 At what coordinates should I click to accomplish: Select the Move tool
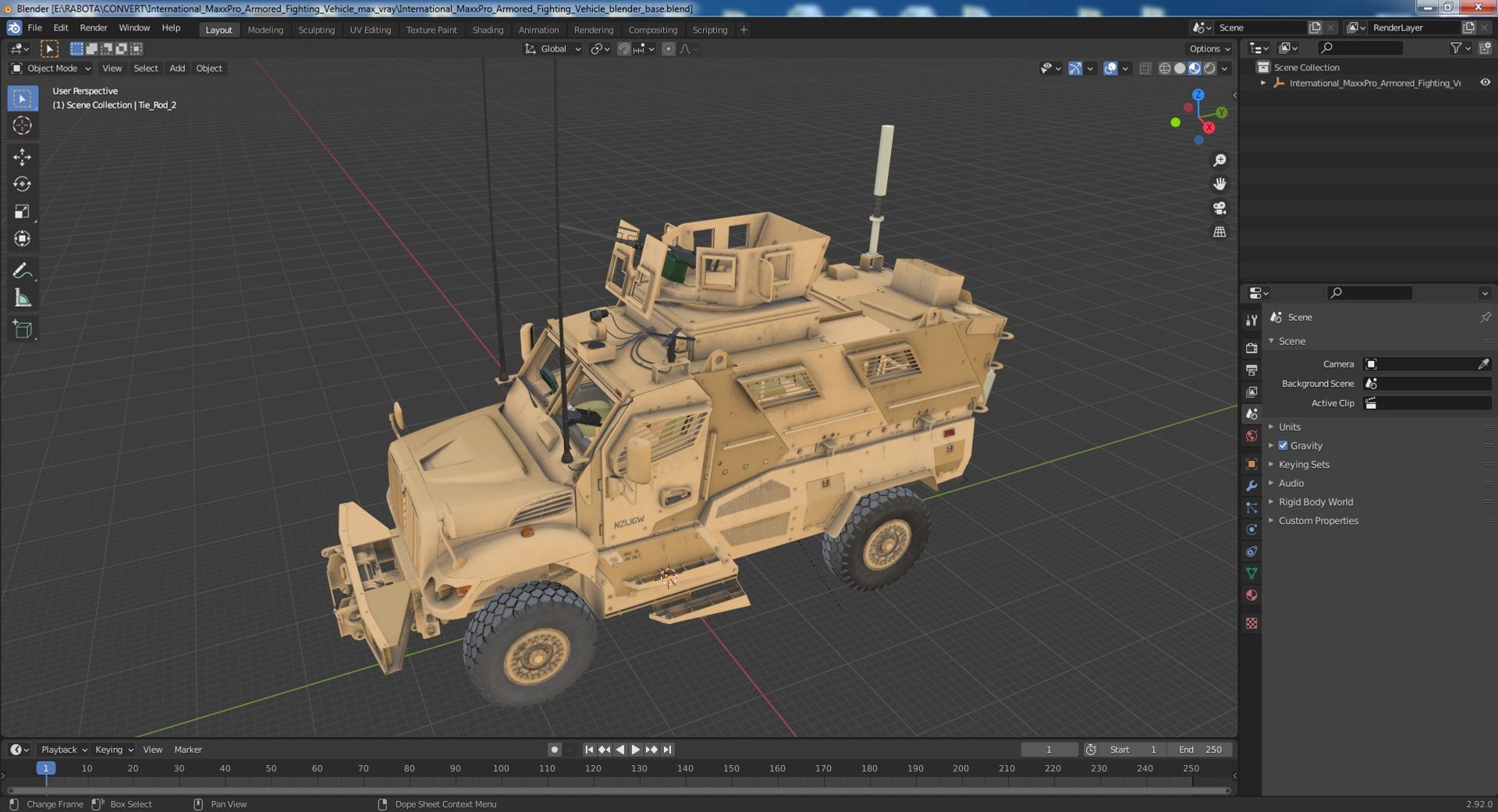tap(22, 158)
